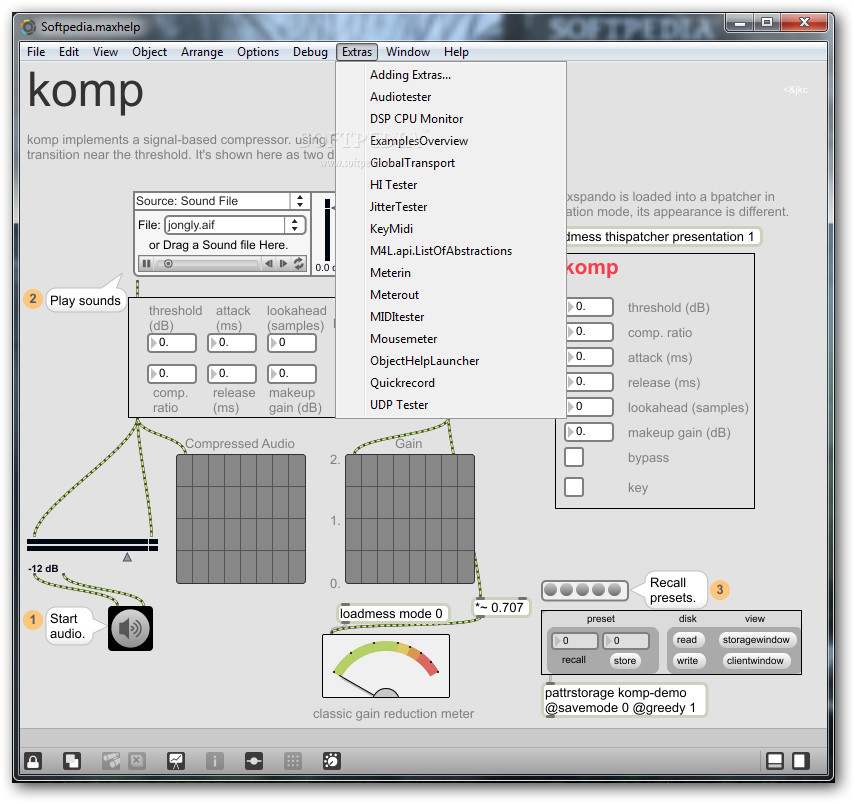855x803 pixels.
Task: Click the first preset dot
Action: (551, 590)
